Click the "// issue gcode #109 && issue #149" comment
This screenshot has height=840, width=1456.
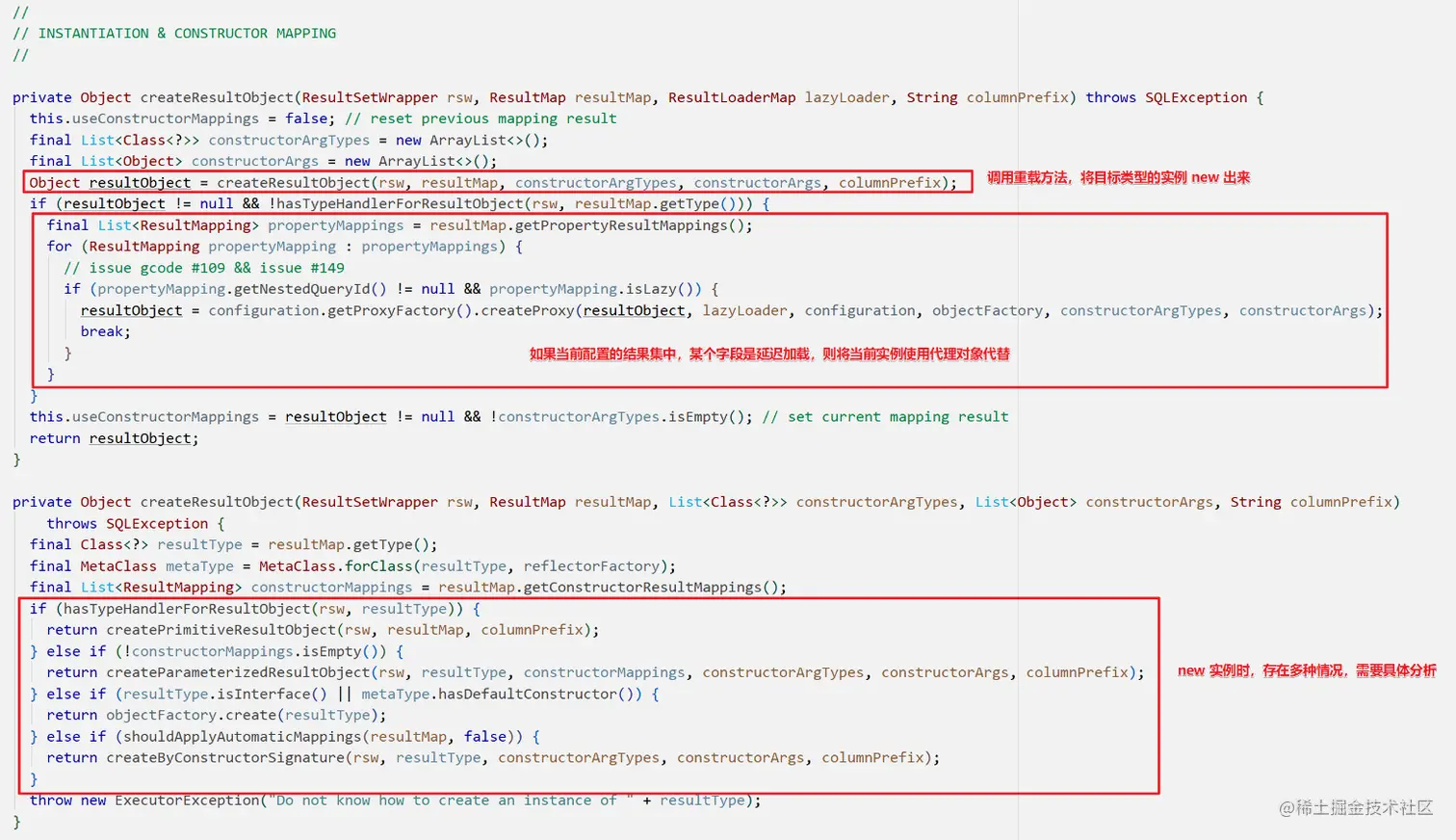204,268
